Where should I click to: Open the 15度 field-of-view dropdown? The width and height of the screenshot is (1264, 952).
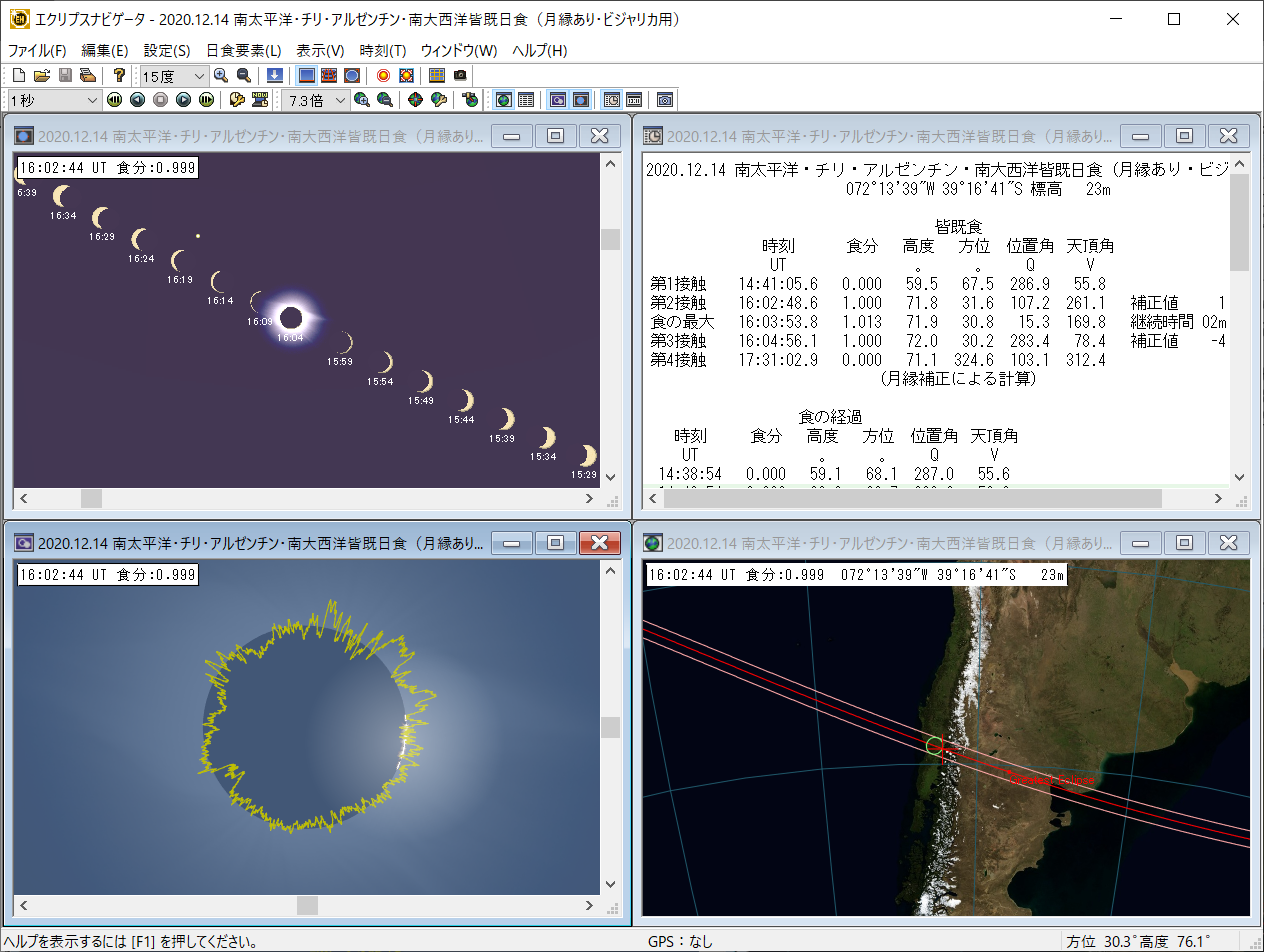(199, 76)
